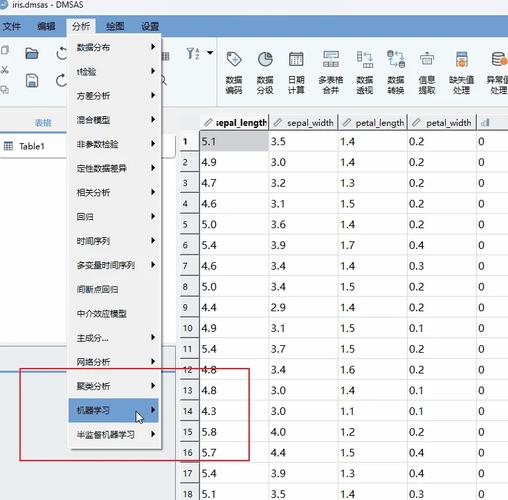Open the 缺失值处理 missing value tool

[462, 73]
